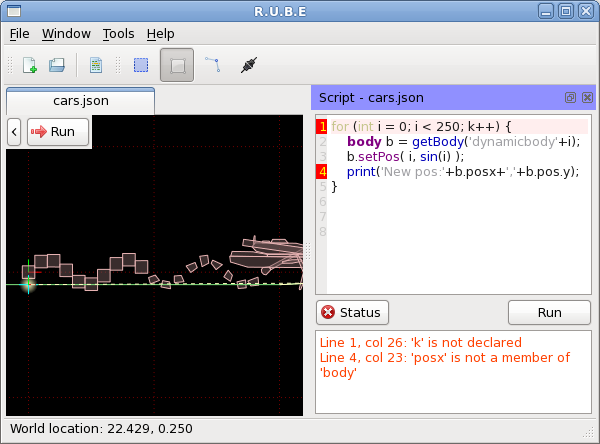600x444 pixels.
Task: Open the Window menu
Action: (66, 34)
